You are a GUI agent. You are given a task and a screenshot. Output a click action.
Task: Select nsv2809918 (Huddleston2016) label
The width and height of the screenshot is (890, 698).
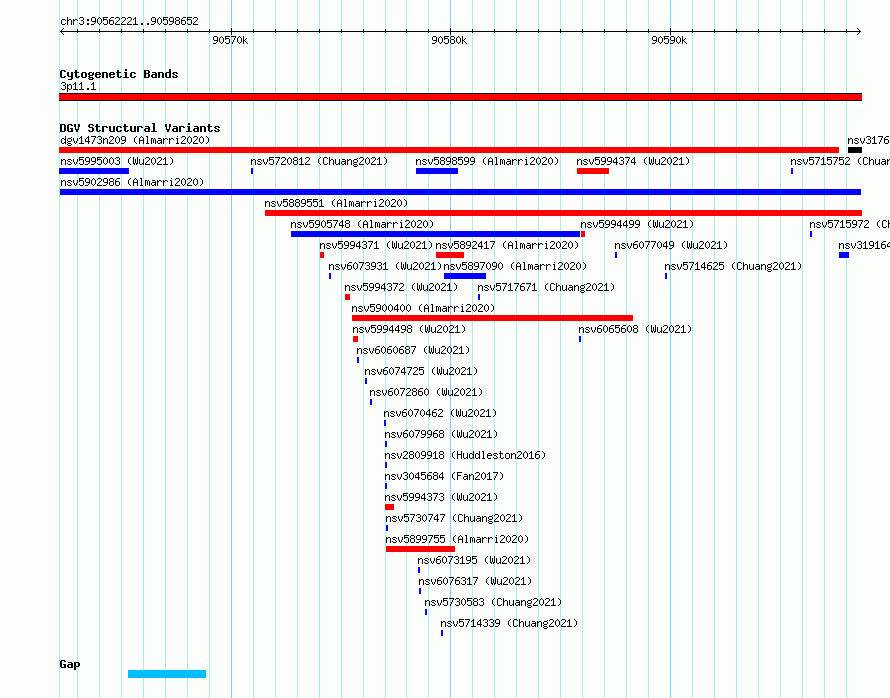(465, 455)
